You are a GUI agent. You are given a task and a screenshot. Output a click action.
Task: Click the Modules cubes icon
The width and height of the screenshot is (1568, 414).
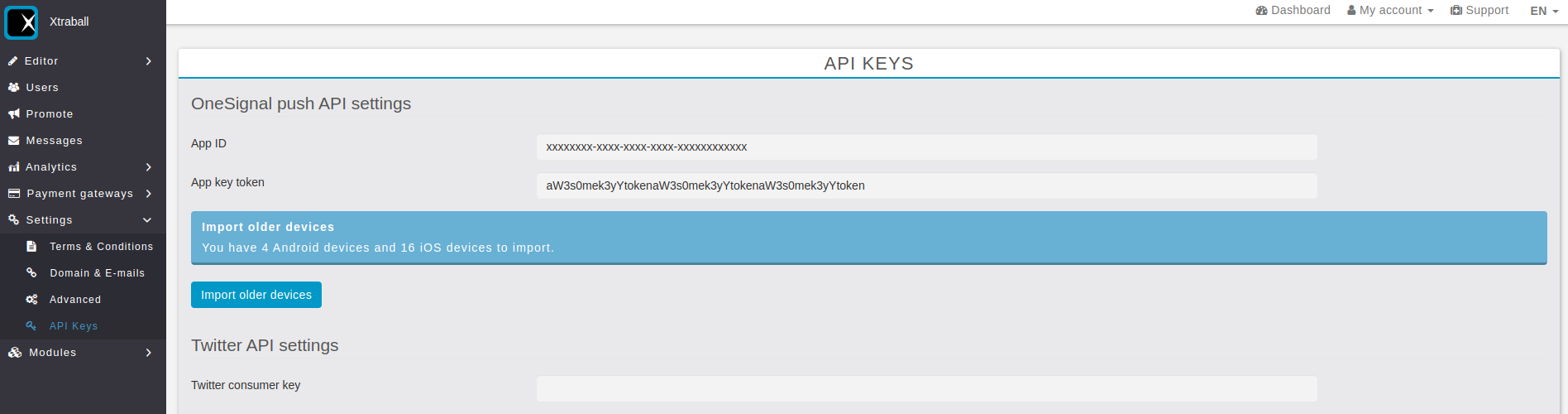coord(15,353)
